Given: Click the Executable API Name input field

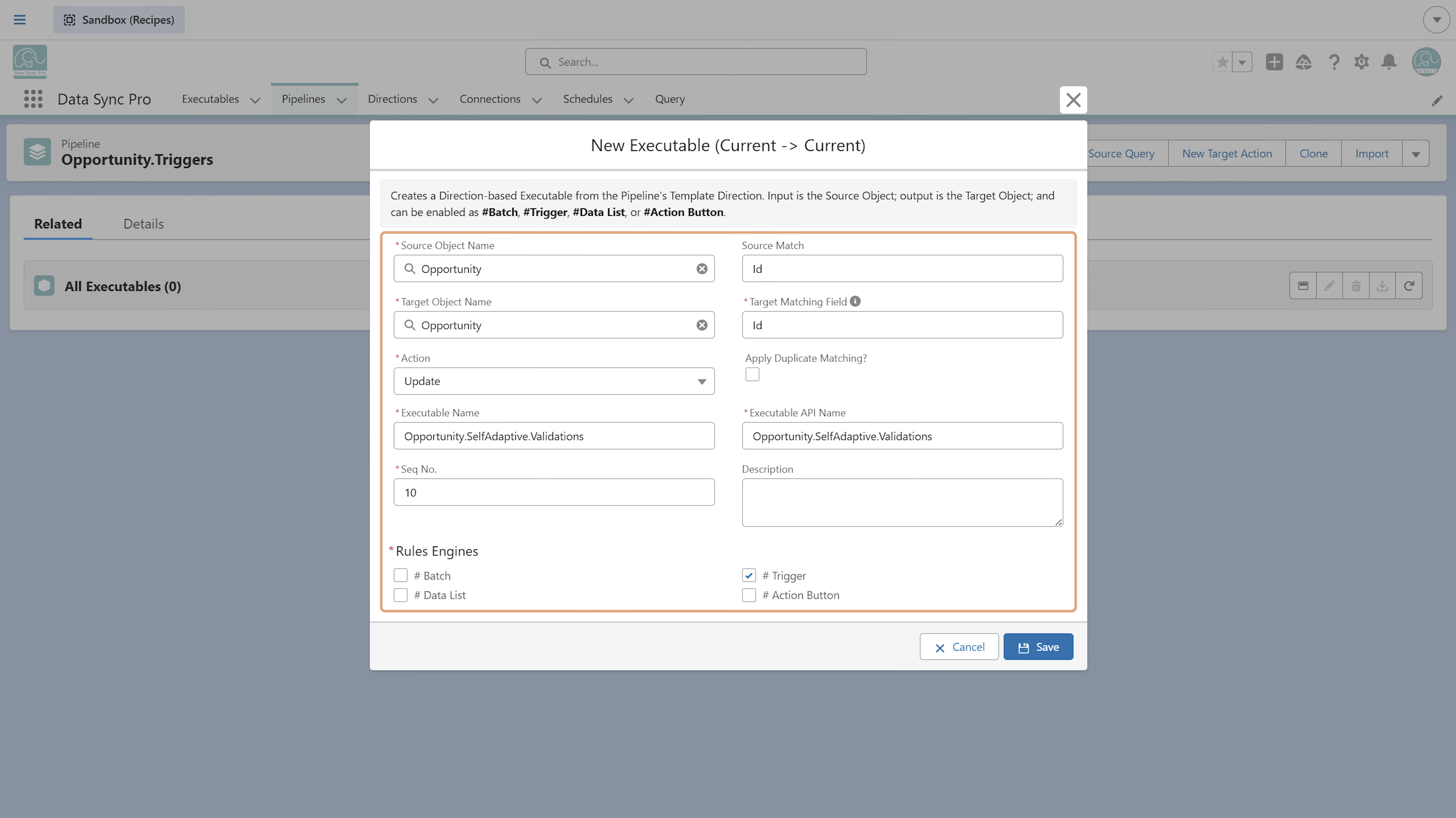Looking at the screenshot, I should click(x=902, y=436).
